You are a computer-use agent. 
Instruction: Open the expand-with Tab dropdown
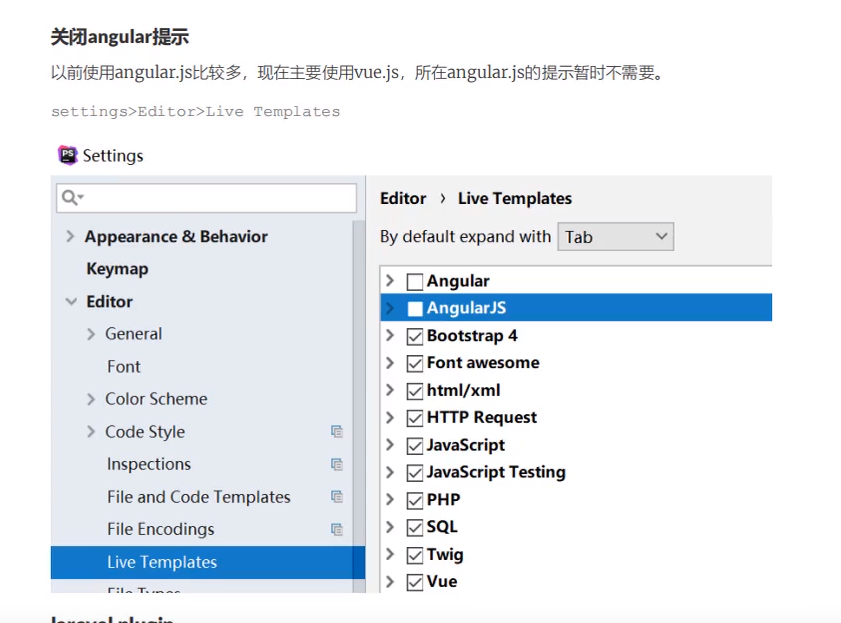coord(615,237)
